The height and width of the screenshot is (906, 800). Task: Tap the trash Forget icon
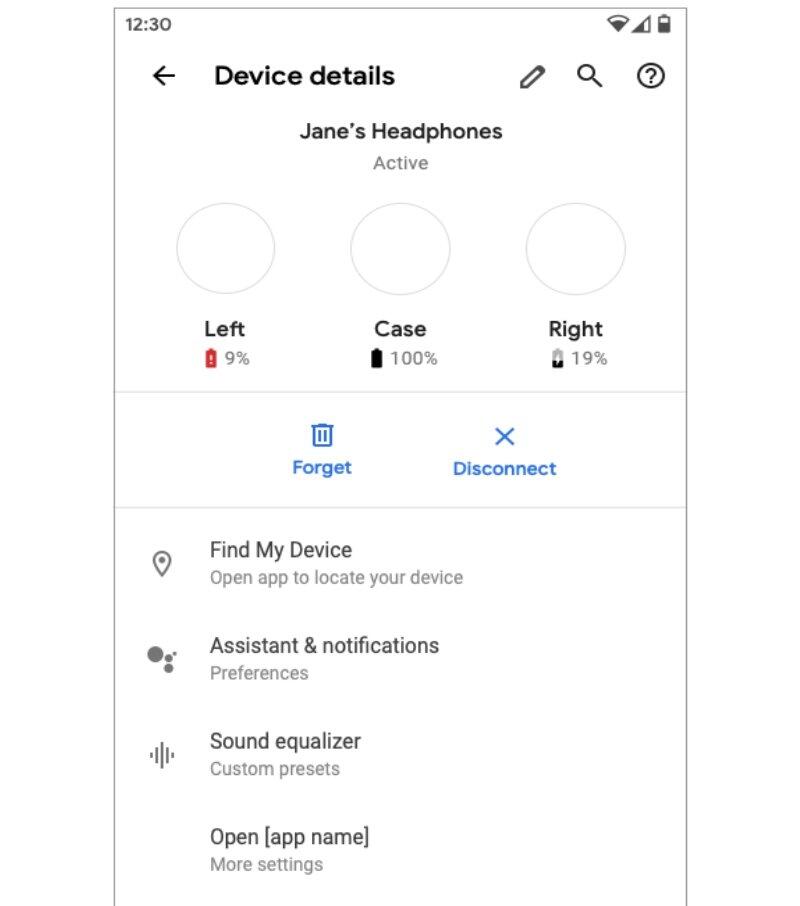pyautogui.click(x=322, y=435)
